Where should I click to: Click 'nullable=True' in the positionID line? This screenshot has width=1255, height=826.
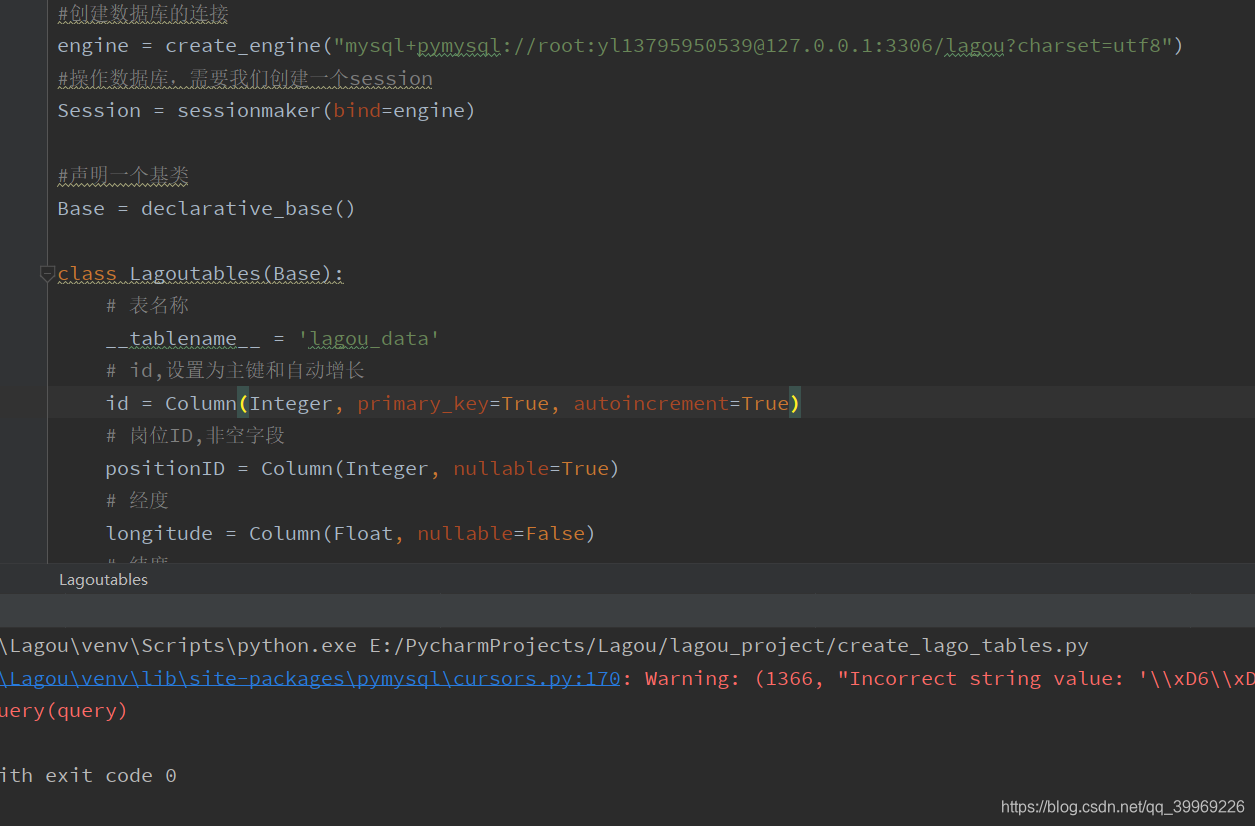[531, 469]
